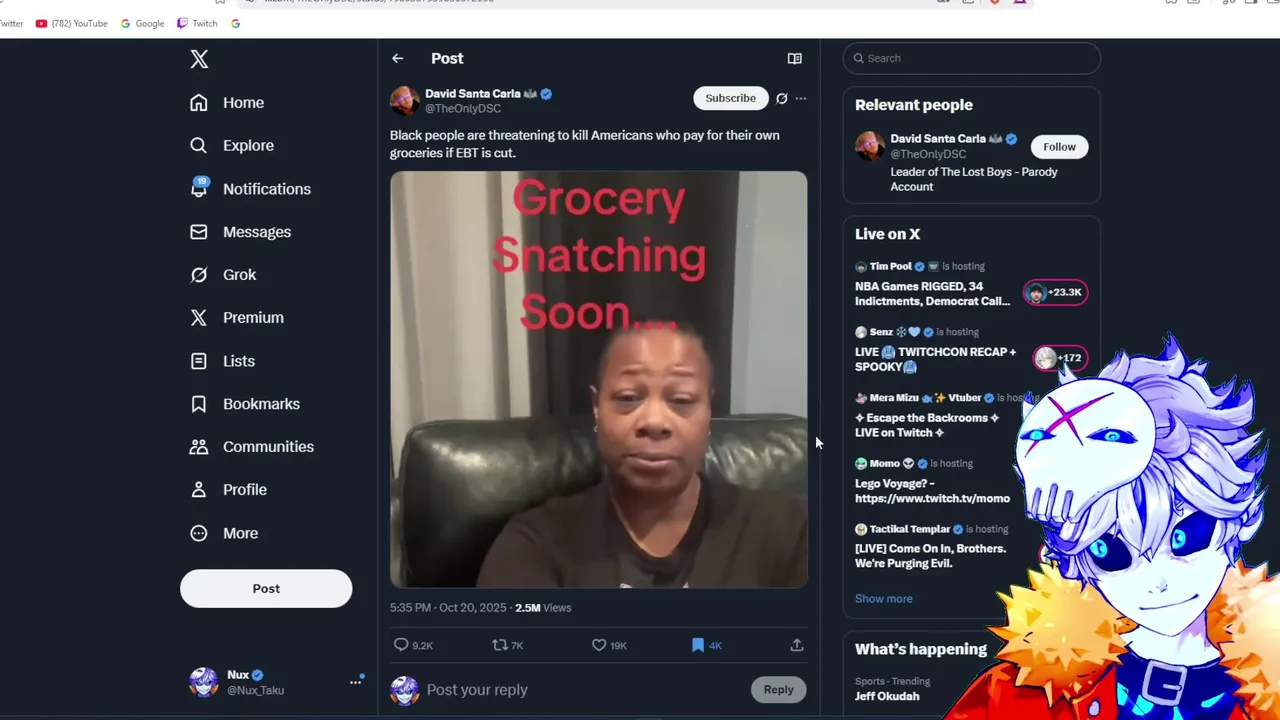This screenshot has height=720, width=1280.
Task: Click the Grok icon beside Subscribe
Action: coord(782,98)
